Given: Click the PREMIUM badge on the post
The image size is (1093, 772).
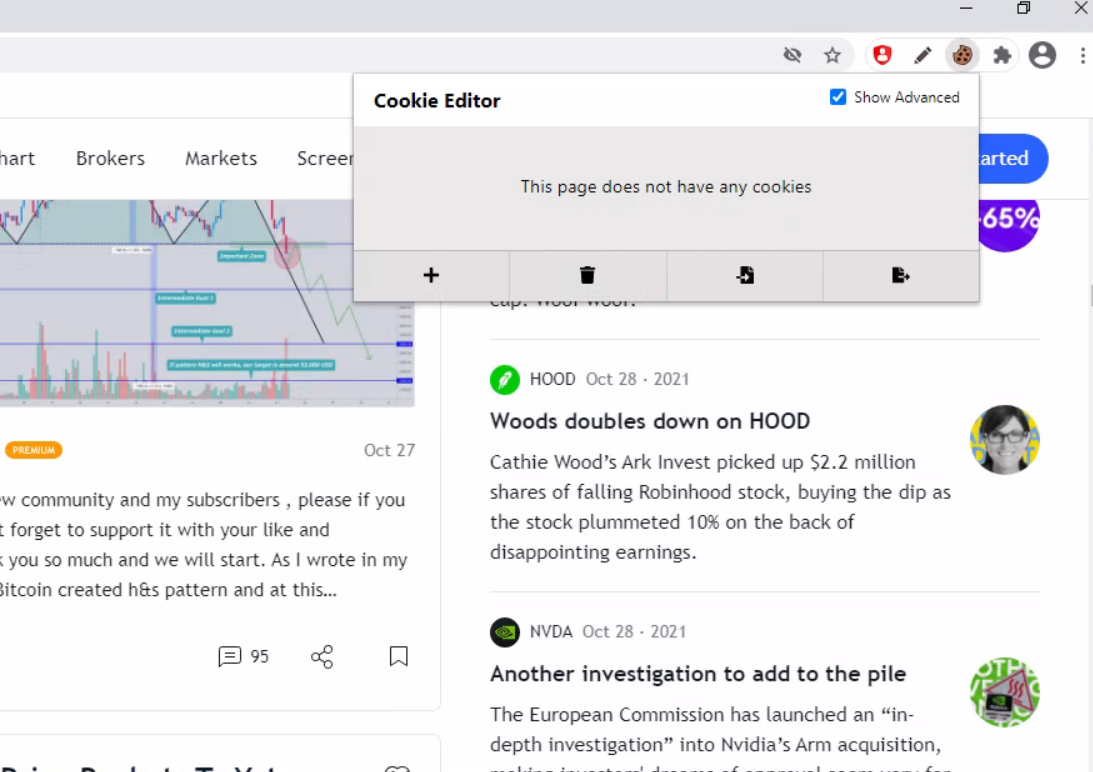Looking at the screenshot, I should coord(33,451).
